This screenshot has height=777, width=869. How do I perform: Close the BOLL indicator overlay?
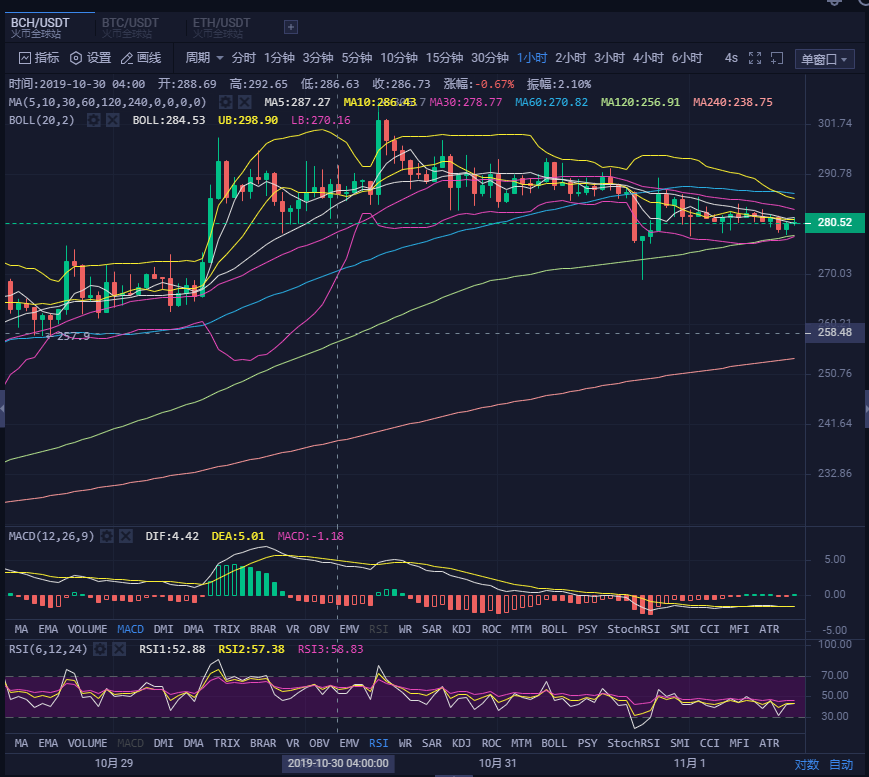(x=113, y=120)
